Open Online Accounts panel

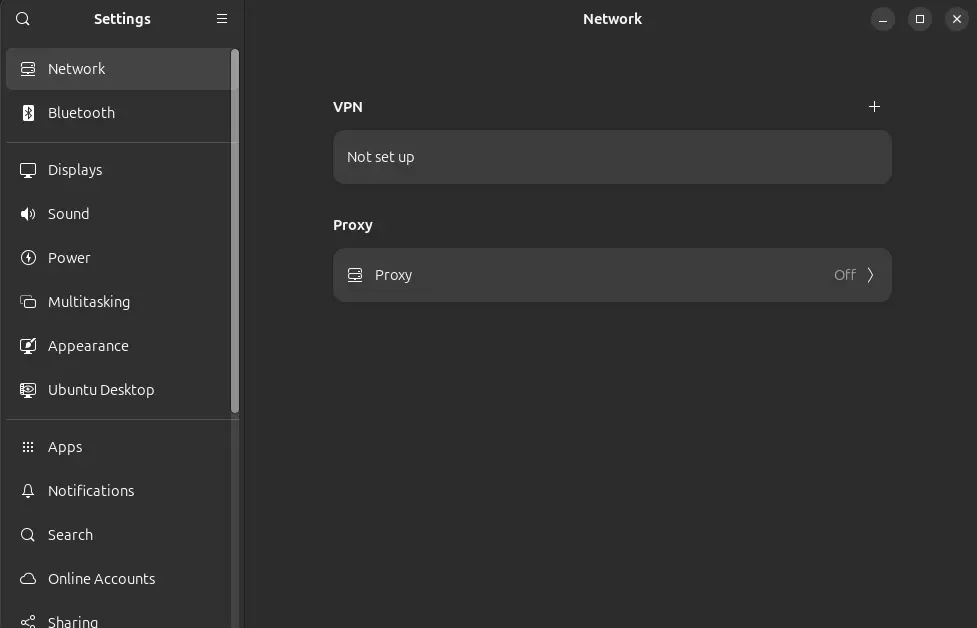101,579
